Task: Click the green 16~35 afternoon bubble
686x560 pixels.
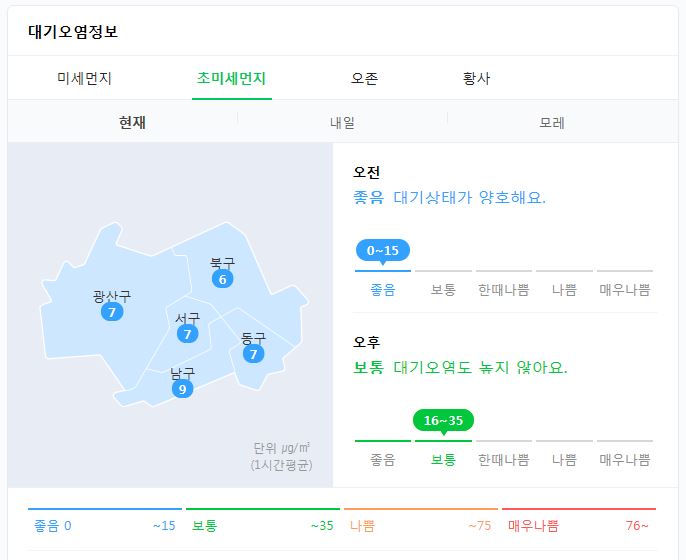Action: point(443,420)
